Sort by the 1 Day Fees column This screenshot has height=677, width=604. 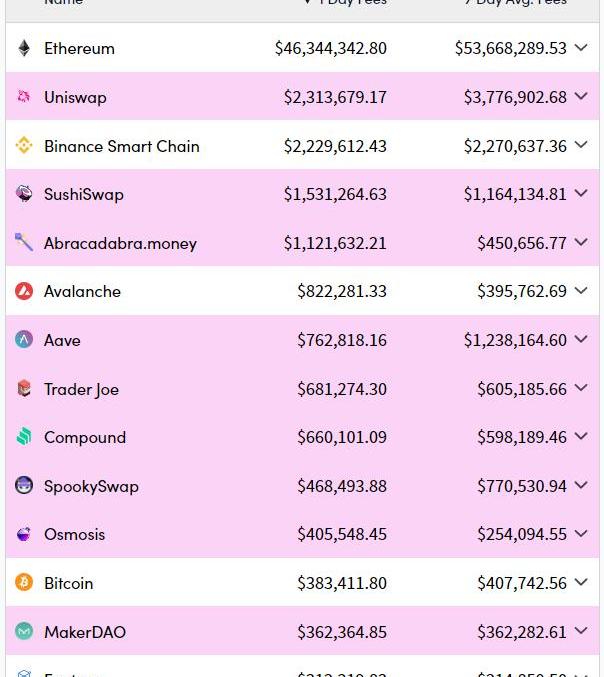[x=345, y=2]
